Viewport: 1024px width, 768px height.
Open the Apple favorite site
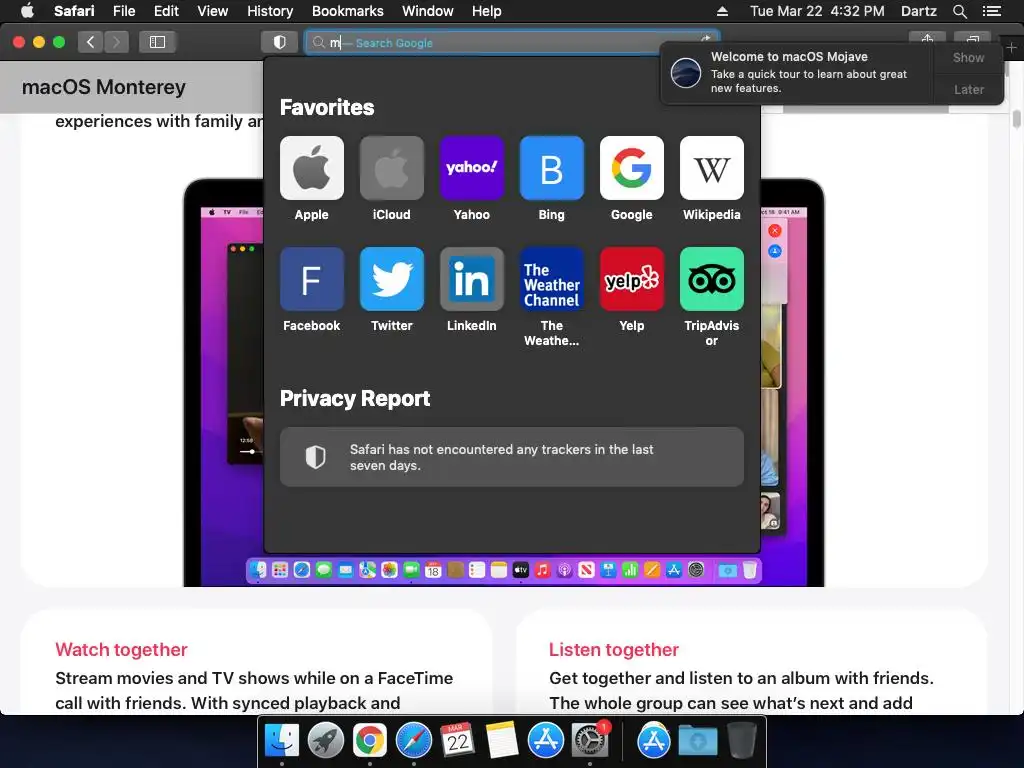[312, 168]
